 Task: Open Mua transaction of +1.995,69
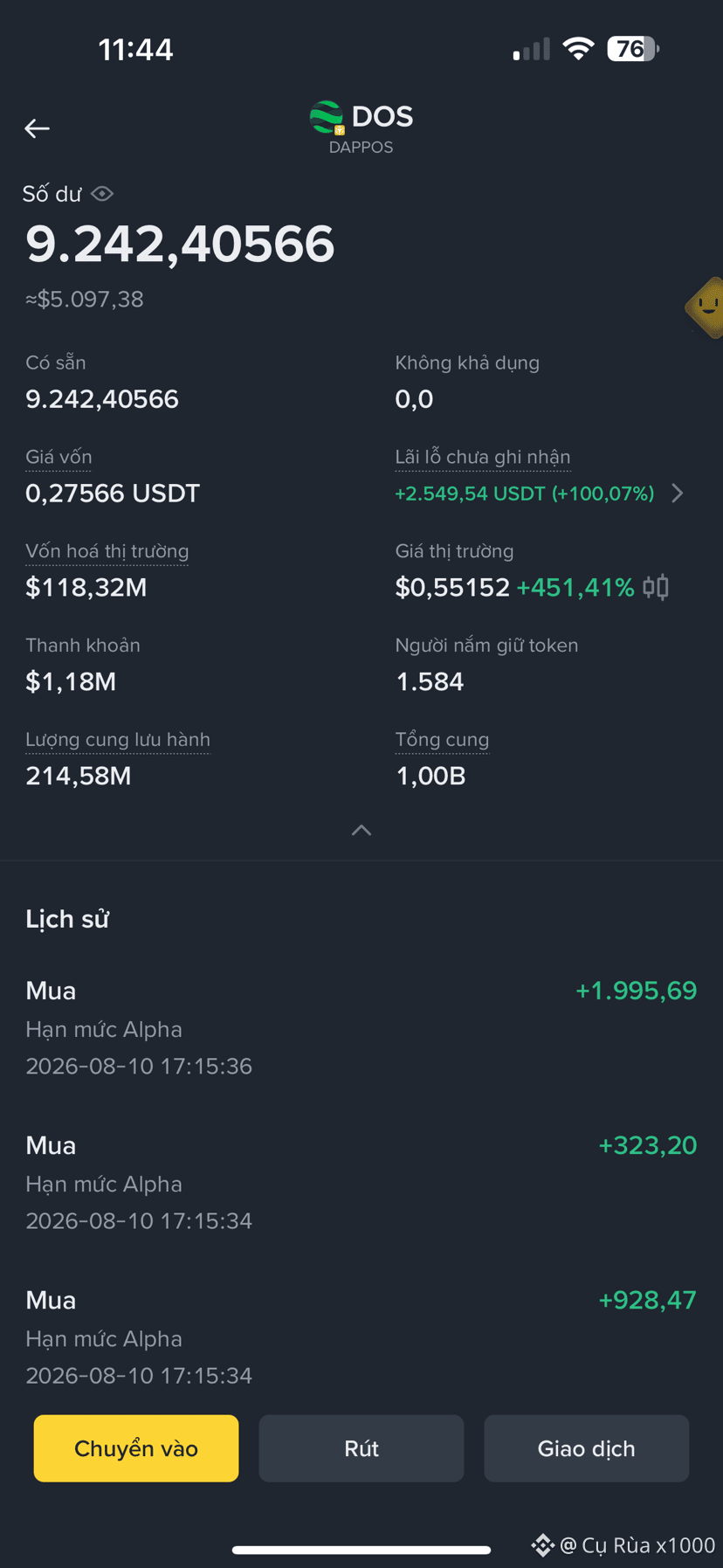pos(361,1028)
